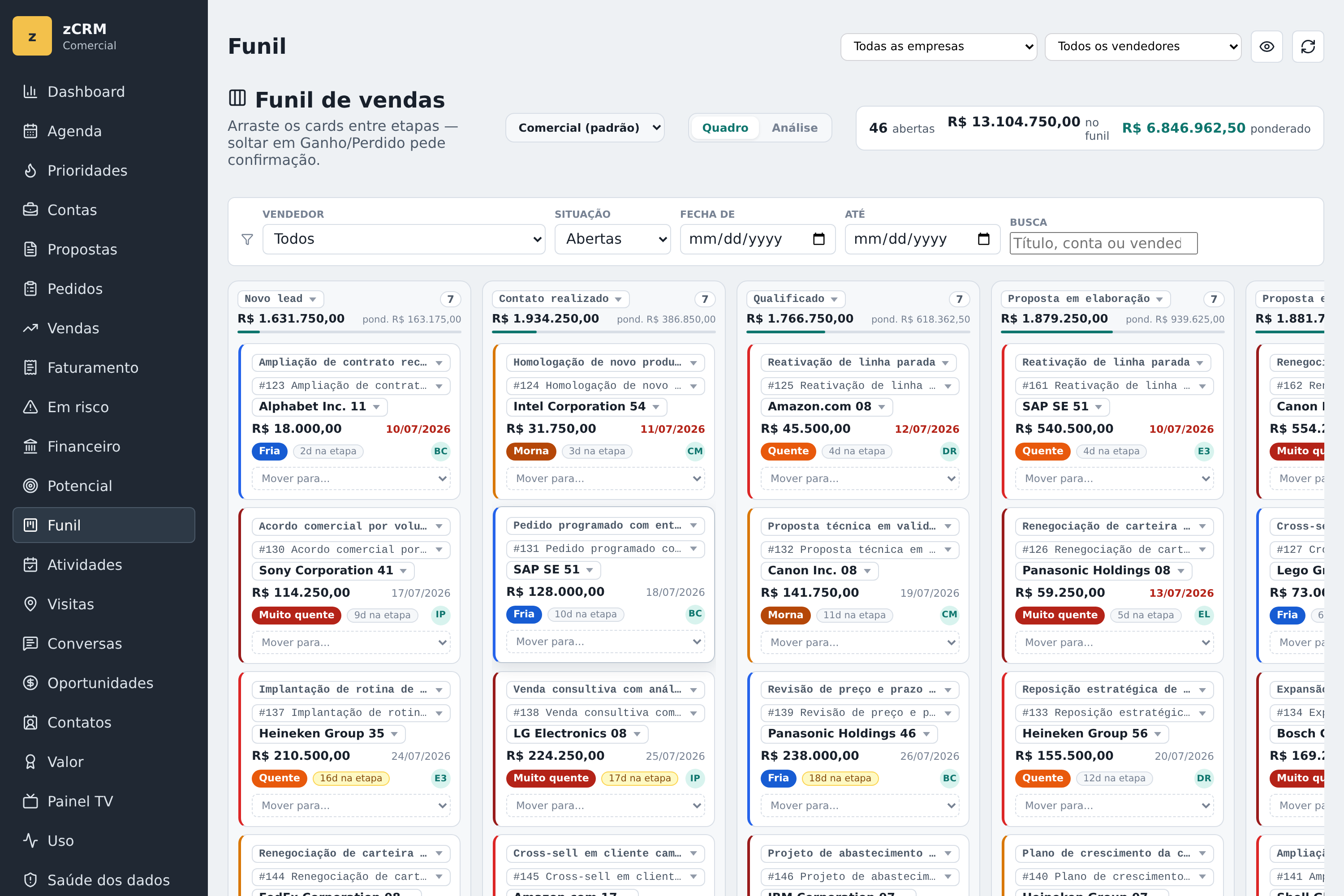
Task: Open the Vendedor Todos filter dropdown
Action: click(404, 239)
